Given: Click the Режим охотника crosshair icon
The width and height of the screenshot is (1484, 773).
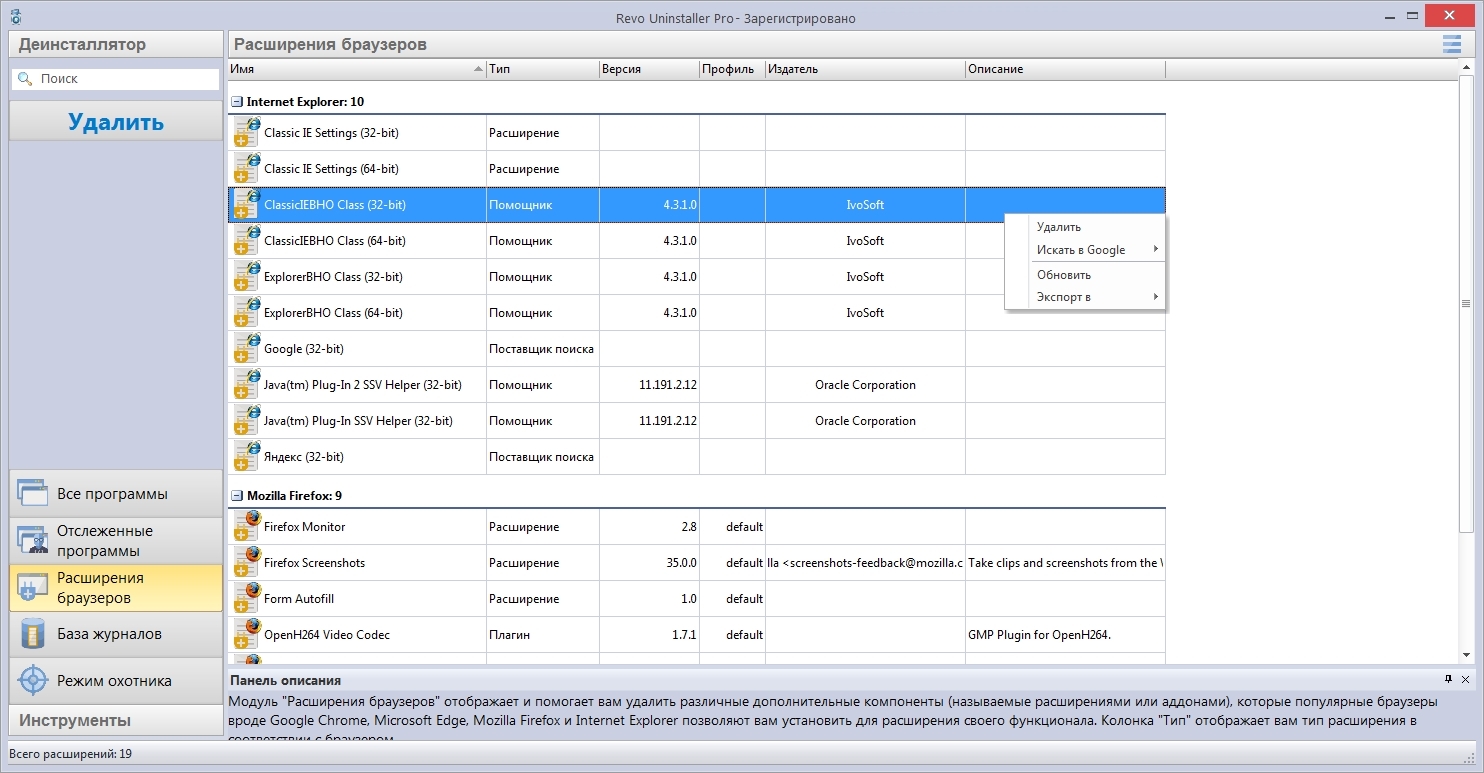Looking at the screenshot, I should tap(32, 680).
